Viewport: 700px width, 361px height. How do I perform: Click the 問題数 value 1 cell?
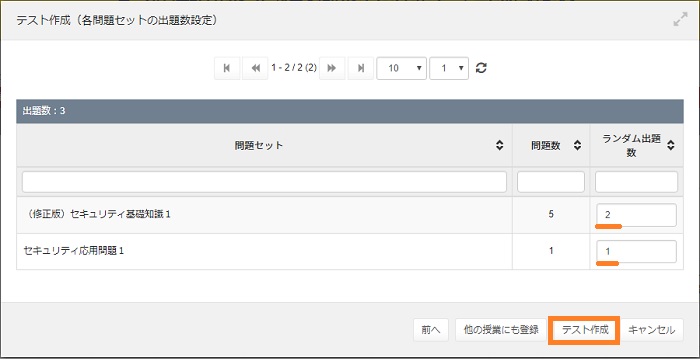coord(551,251)
